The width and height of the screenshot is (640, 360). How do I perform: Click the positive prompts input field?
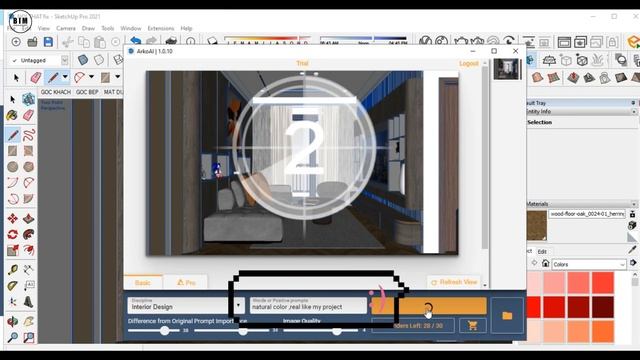308,305
